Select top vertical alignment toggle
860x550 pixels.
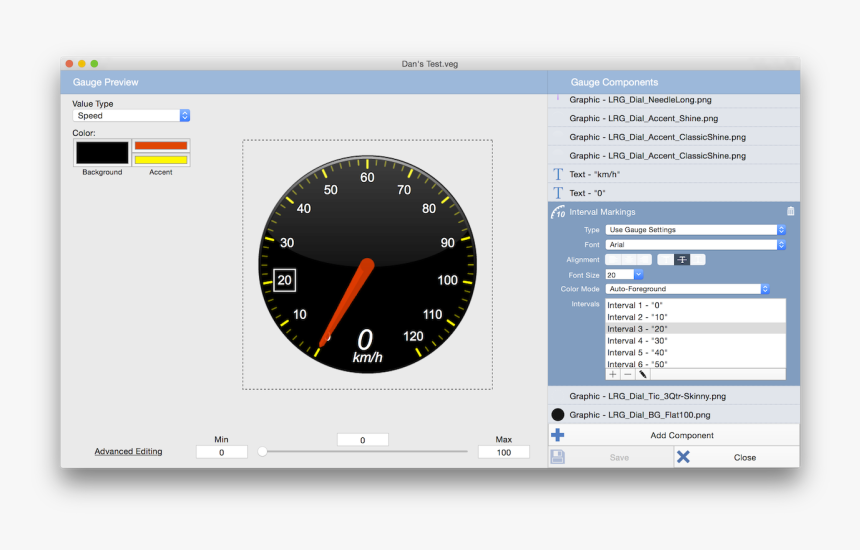[665, 260]
